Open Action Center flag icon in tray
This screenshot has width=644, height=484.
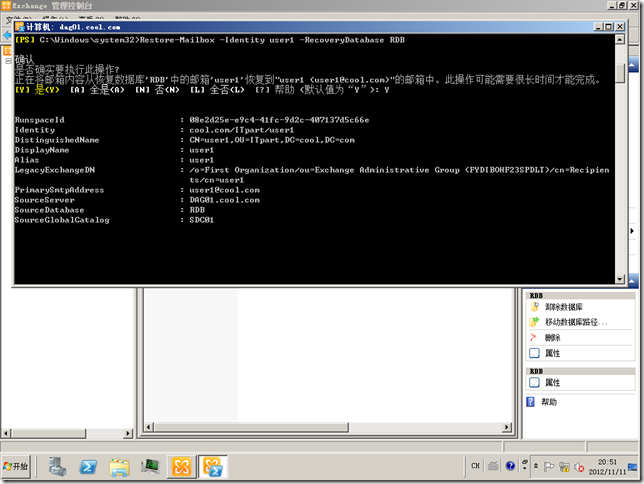point(549,467)
